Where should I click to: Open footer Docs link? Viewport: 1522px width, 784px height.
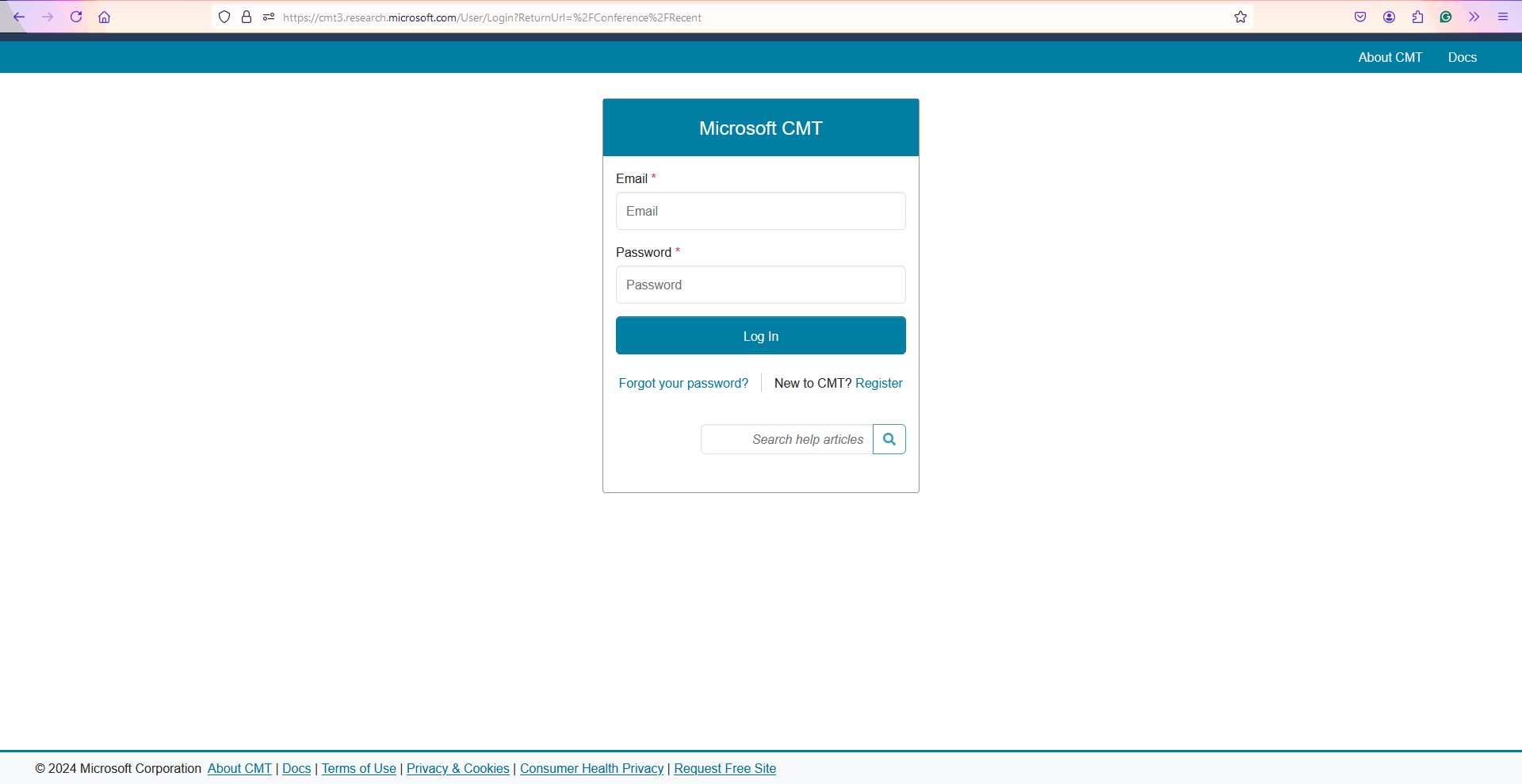point(296,768)
